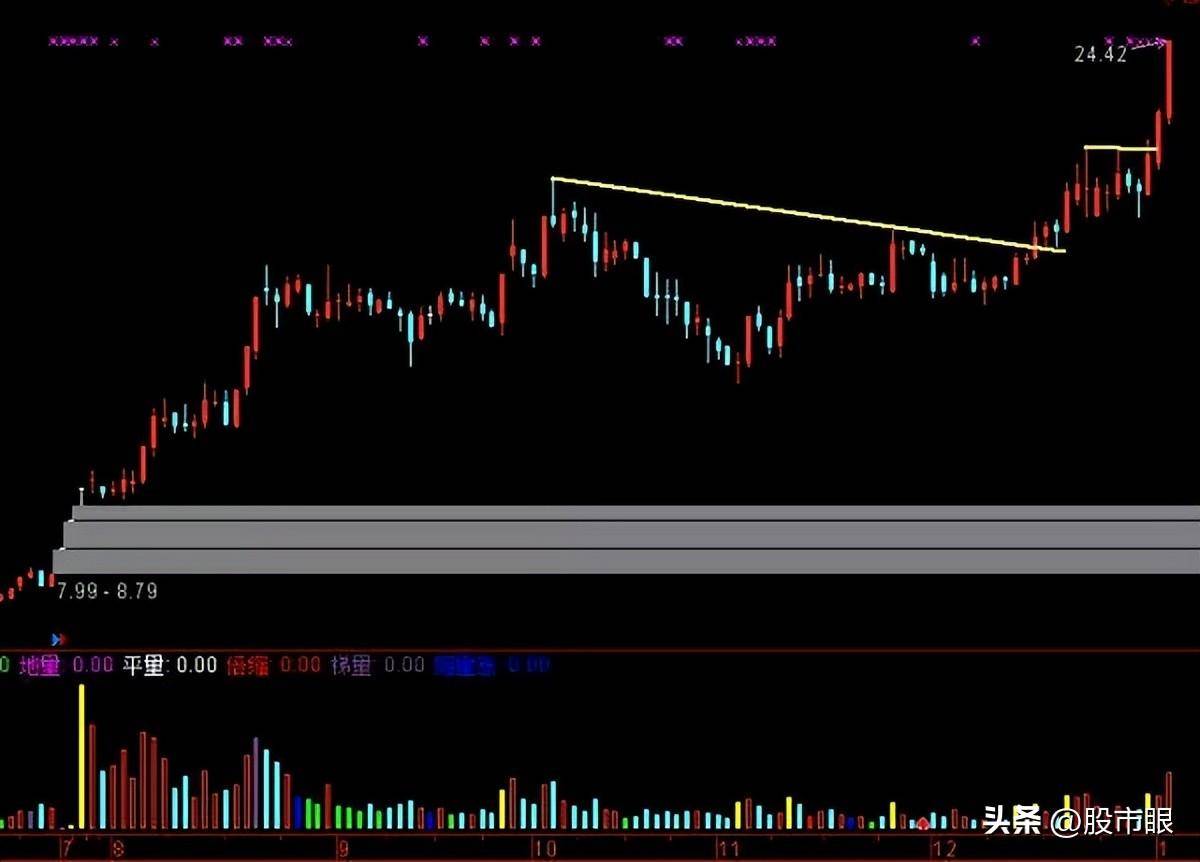The image size is (1200, 862).
Task: Select the 平量 indicator label
Action: click(x=143, y=665)
